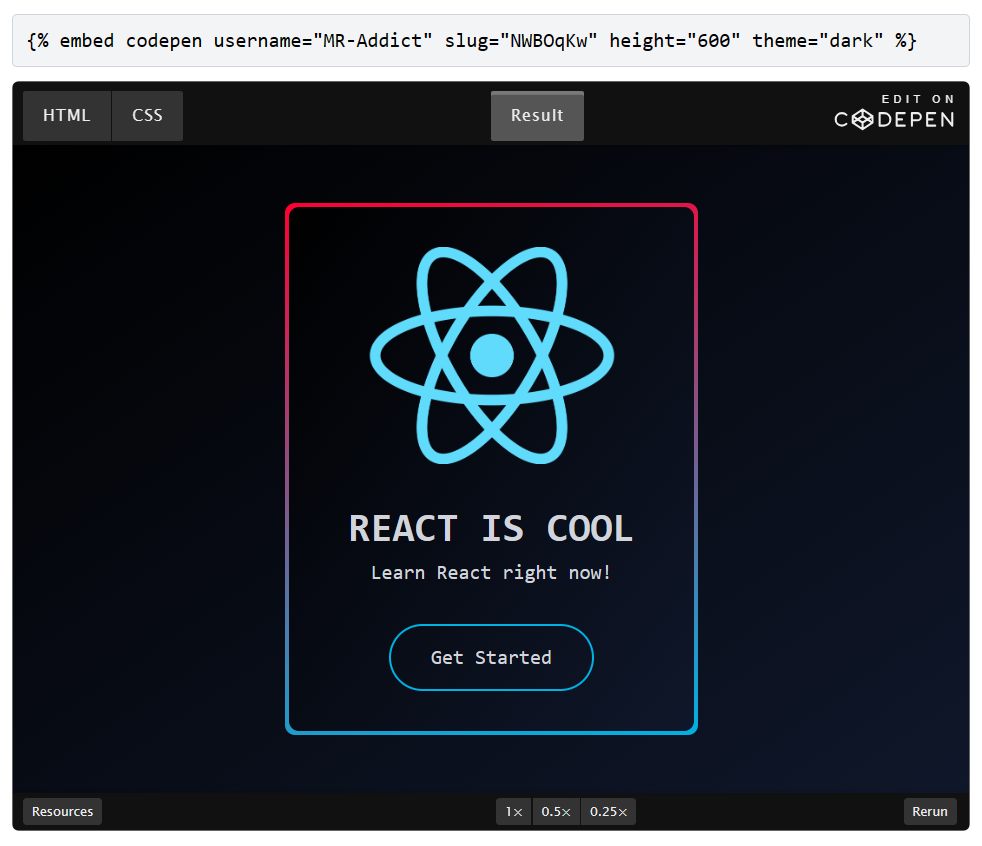Open the Resources panel
The width and height of the screenshot is (982, 846).
click(x=62, y=811)
